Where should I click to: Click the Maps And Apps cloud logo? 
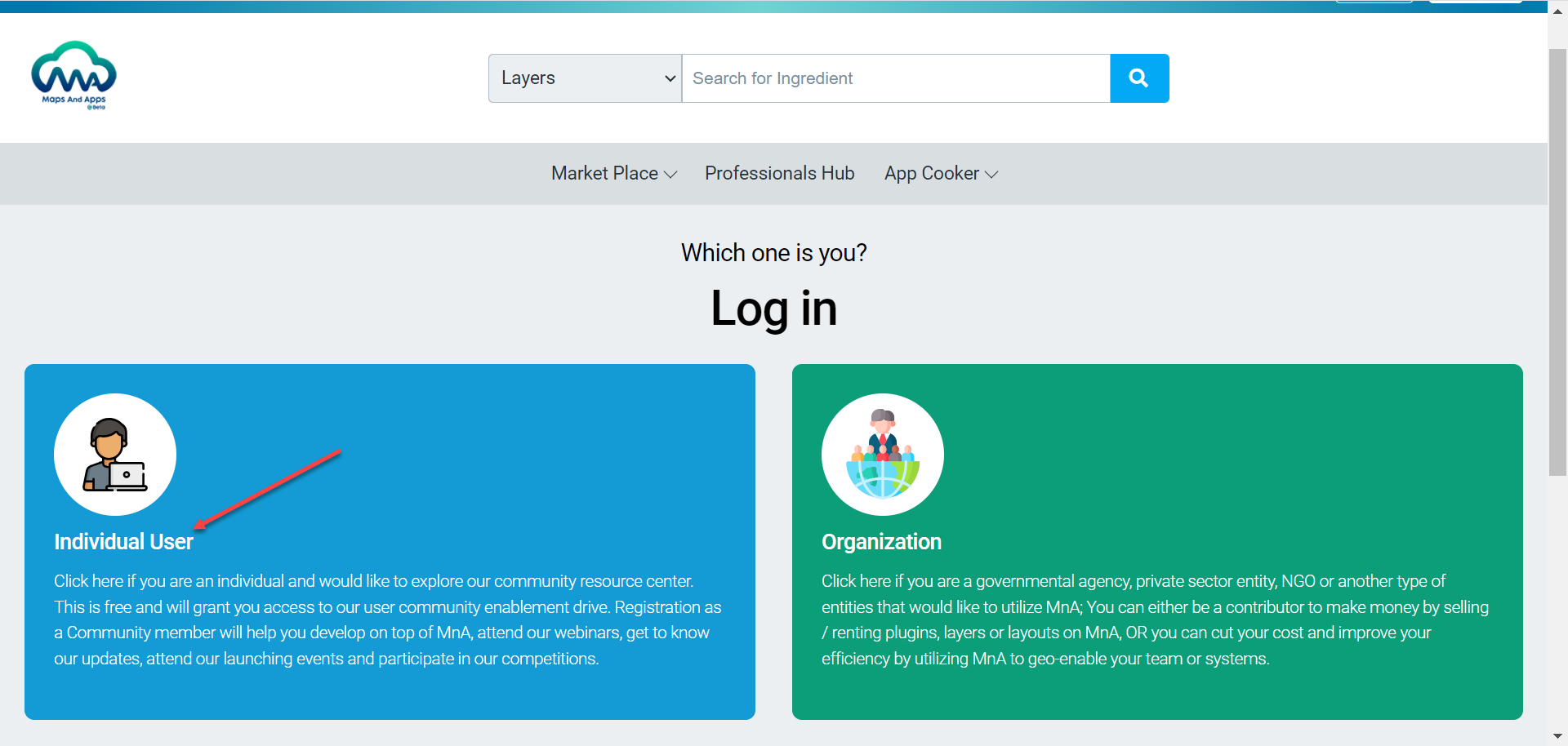point(73,75)
